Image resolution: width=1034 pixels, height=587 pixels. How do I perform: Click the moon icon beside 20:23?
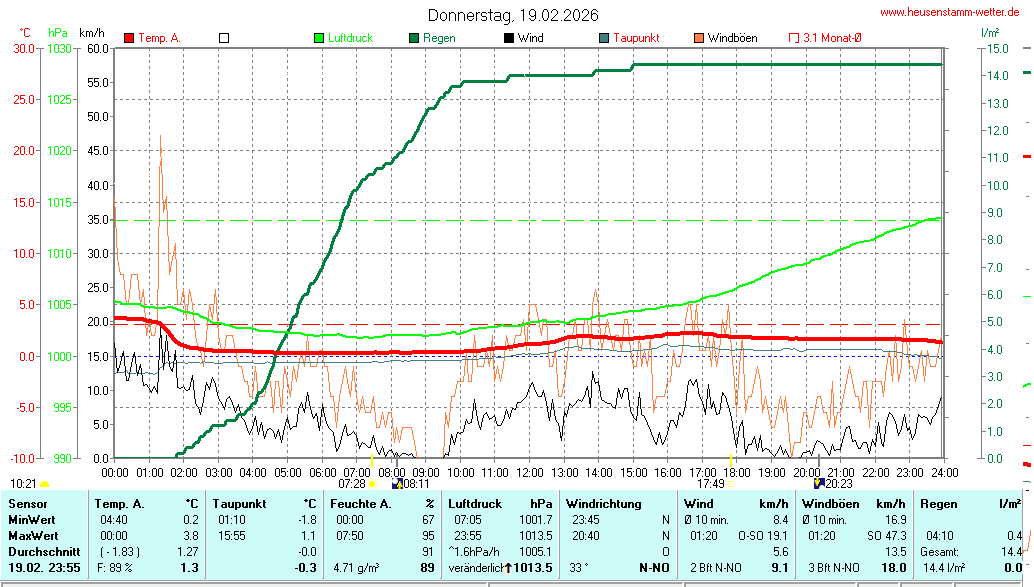point(819,484)
